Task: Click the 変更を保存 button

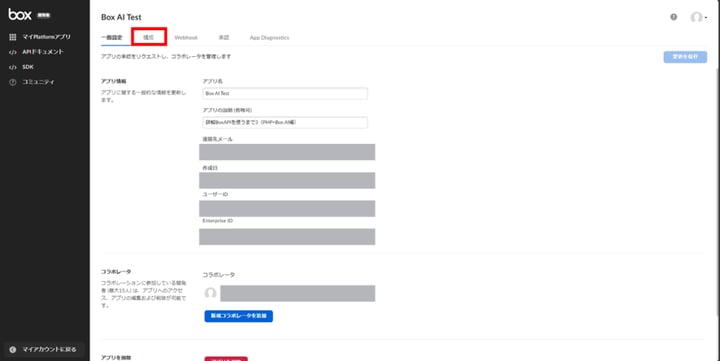Action: click(x=685, y=57)
